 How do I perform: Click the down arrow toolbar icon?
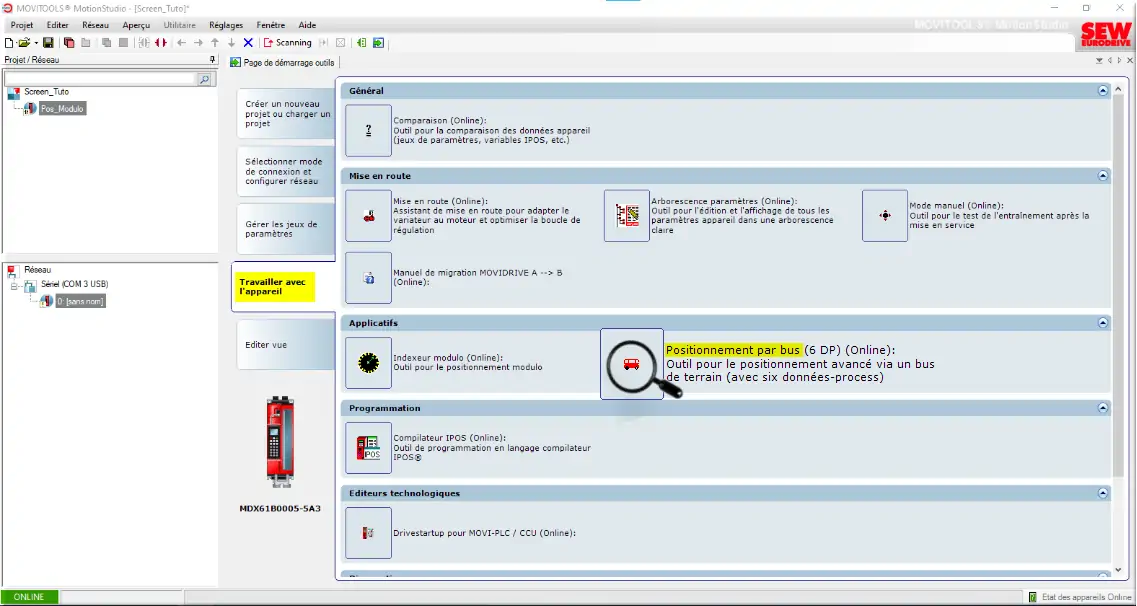click(x=231, y=43)
